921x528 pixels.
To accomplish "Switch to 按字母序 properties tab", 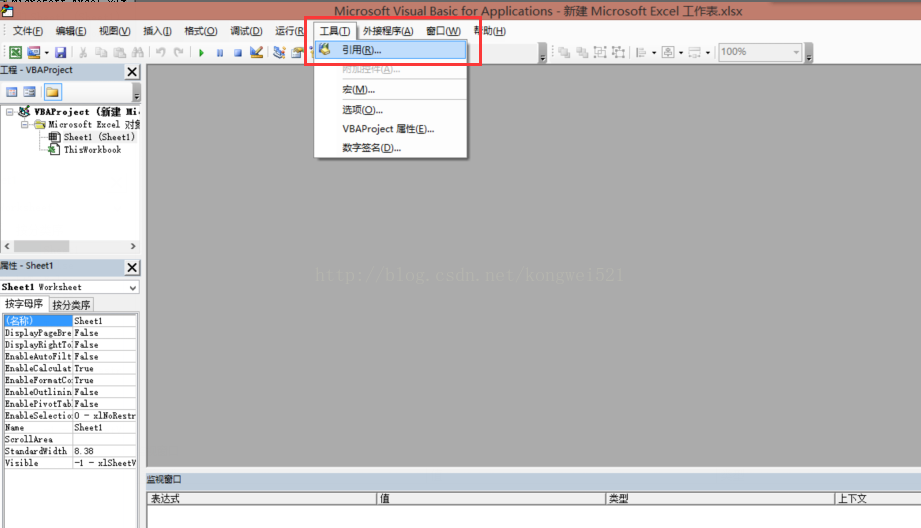I will 24,304.
